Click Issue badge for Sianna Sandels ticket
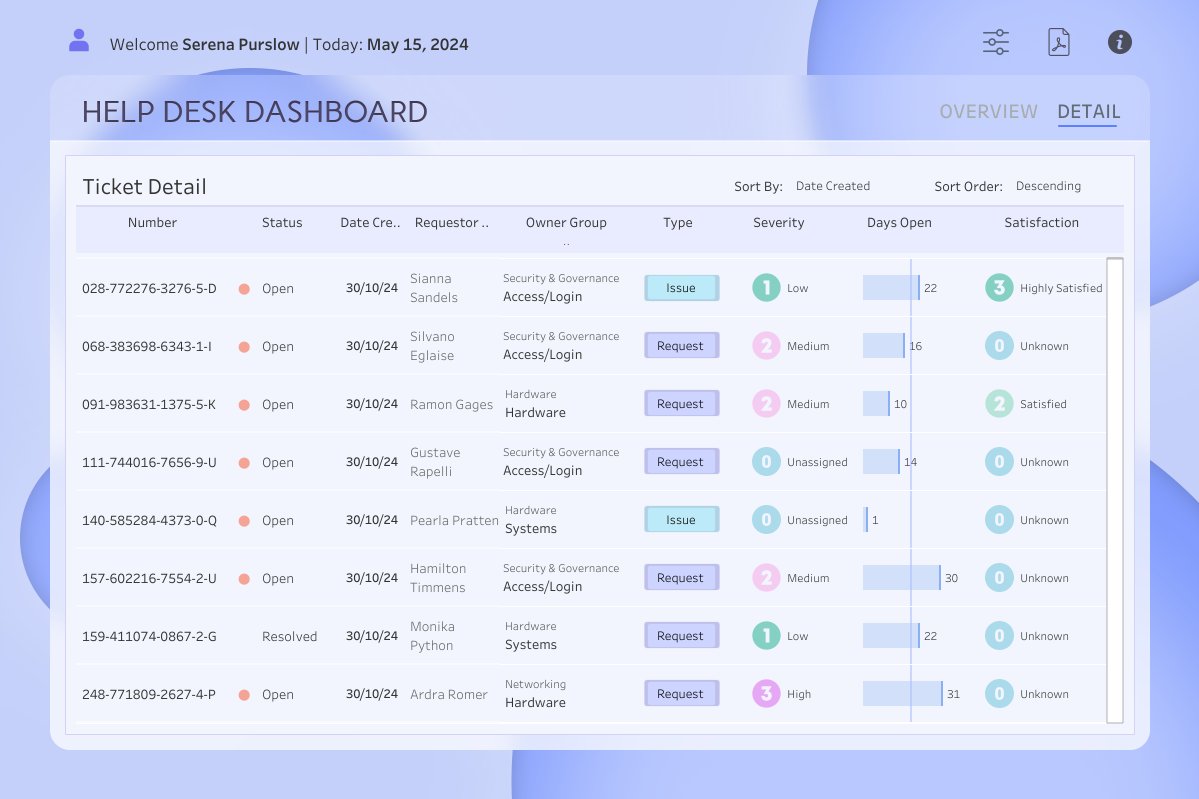The image size is (1199, 799). click(x=681, y=288)
